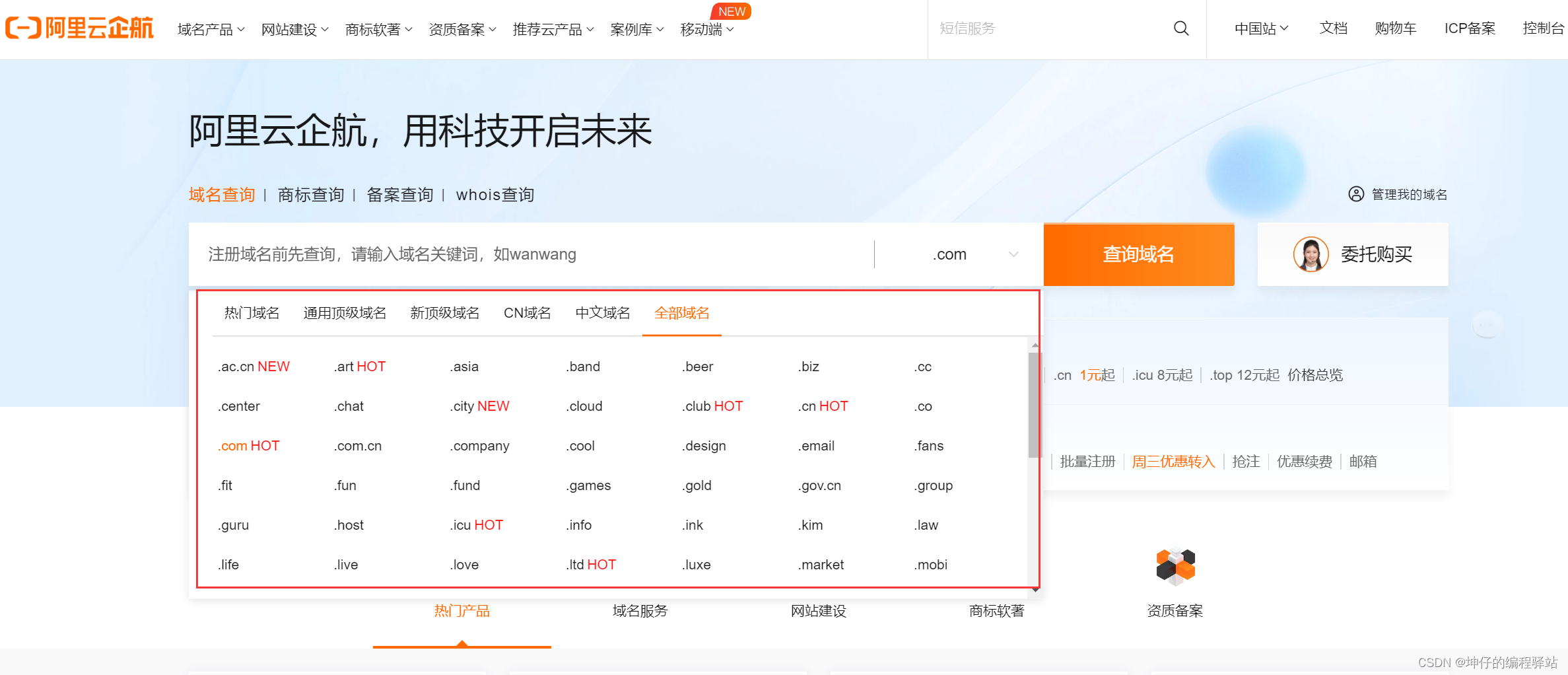Open the 网站建设 section tab below
Image resolution: width=1568 pixels, height=675 pixels.
click(x=819, y=611)
